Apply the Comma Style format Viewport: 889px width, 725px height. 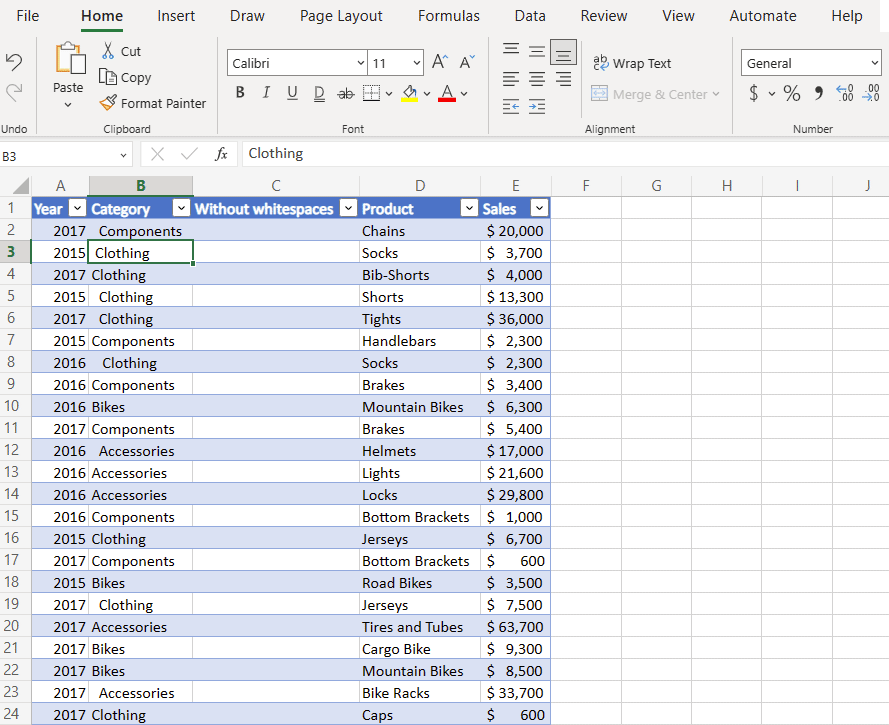click(820, 93)
